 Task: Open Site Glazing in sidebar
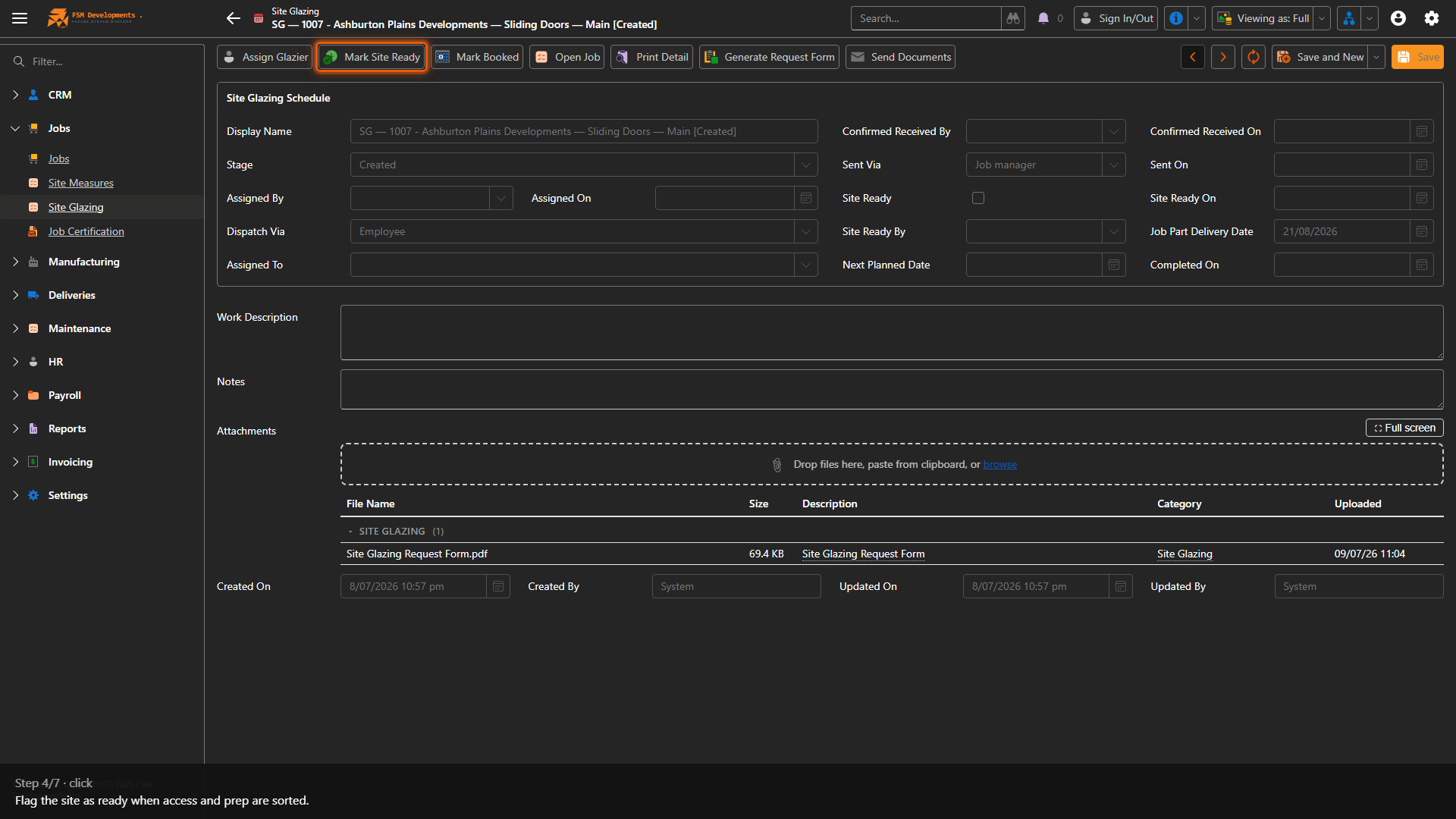(x=76, y=207)
